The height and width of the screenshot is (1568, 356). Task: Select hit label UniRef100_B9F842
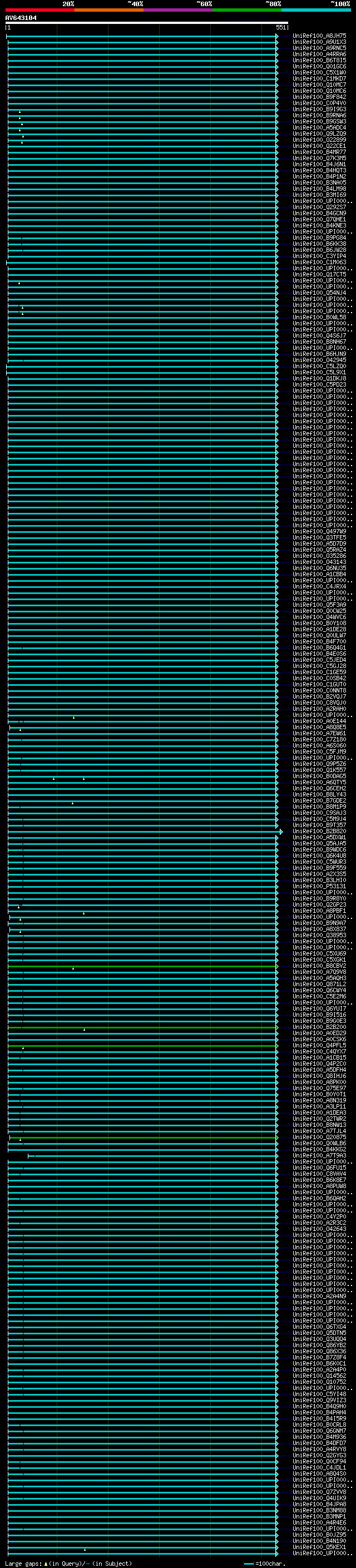pyautogui.click(x=319, y=97)
